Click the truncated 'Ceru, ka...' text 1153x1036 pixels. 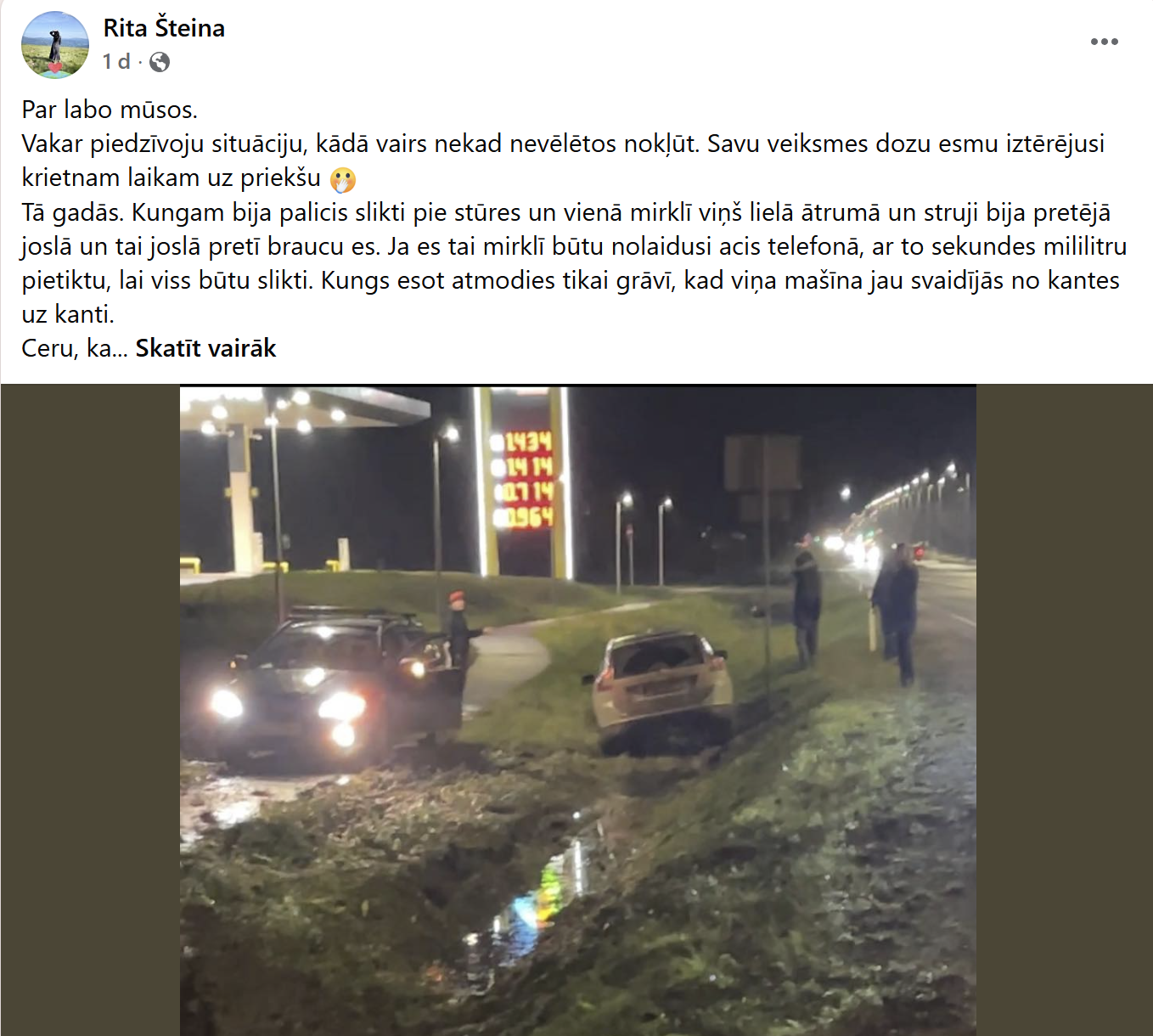coord(75,348)
